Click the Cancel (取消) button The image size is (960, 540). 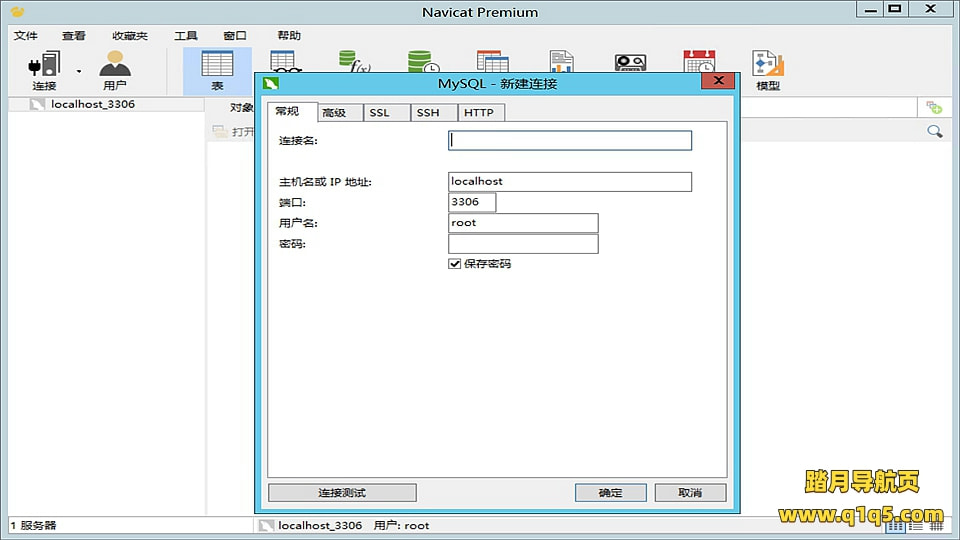690,493
